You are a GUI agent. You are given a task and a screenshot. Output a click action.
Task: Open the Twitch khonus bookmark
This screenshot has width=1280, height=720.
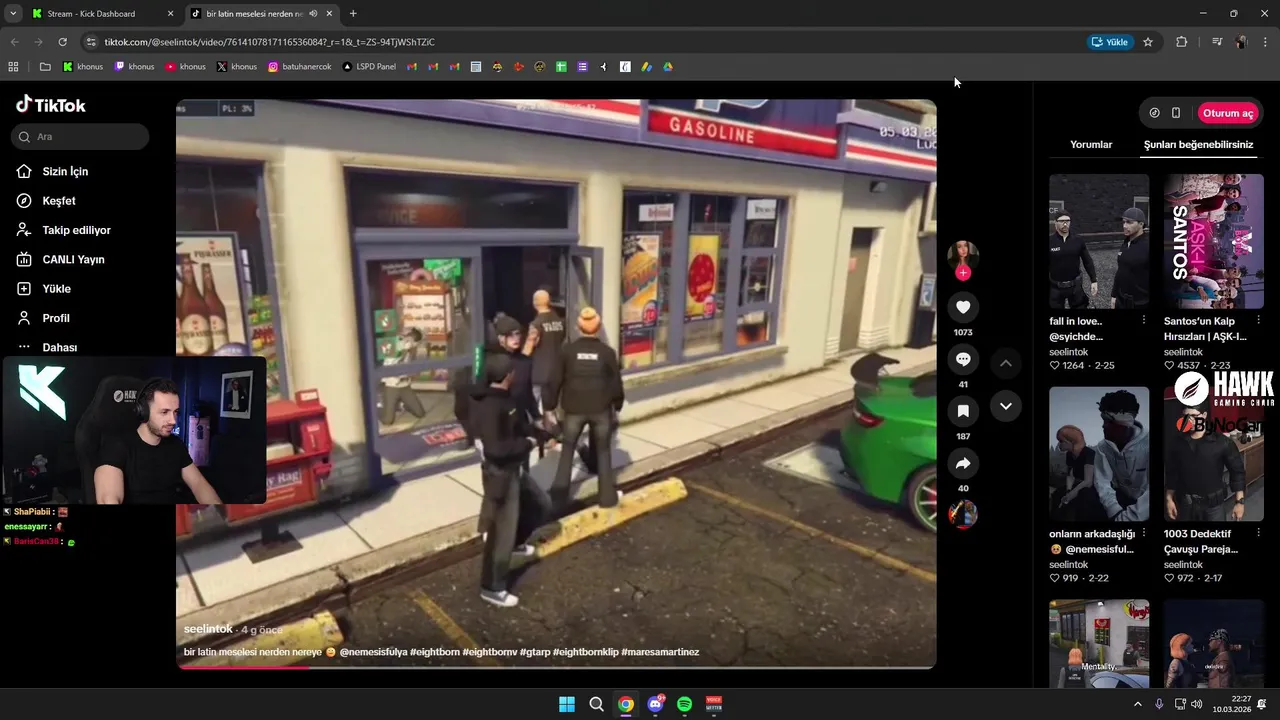click(134, 67)
